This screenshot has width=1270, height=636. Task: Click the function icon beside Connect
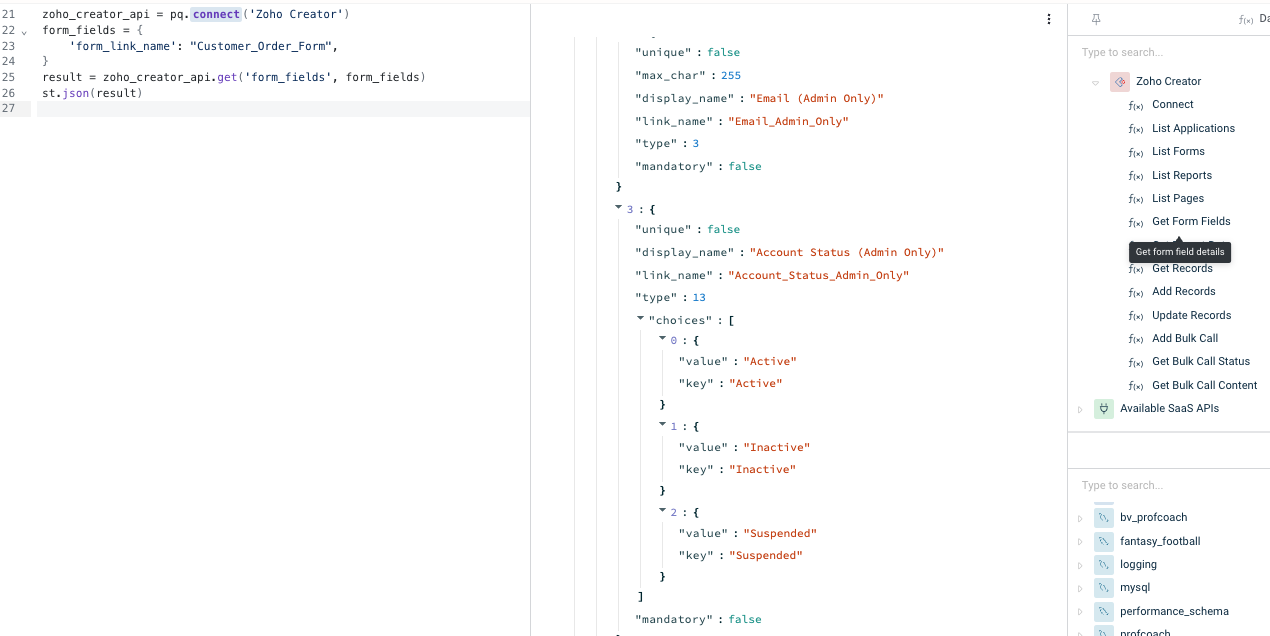point(1136,105)
